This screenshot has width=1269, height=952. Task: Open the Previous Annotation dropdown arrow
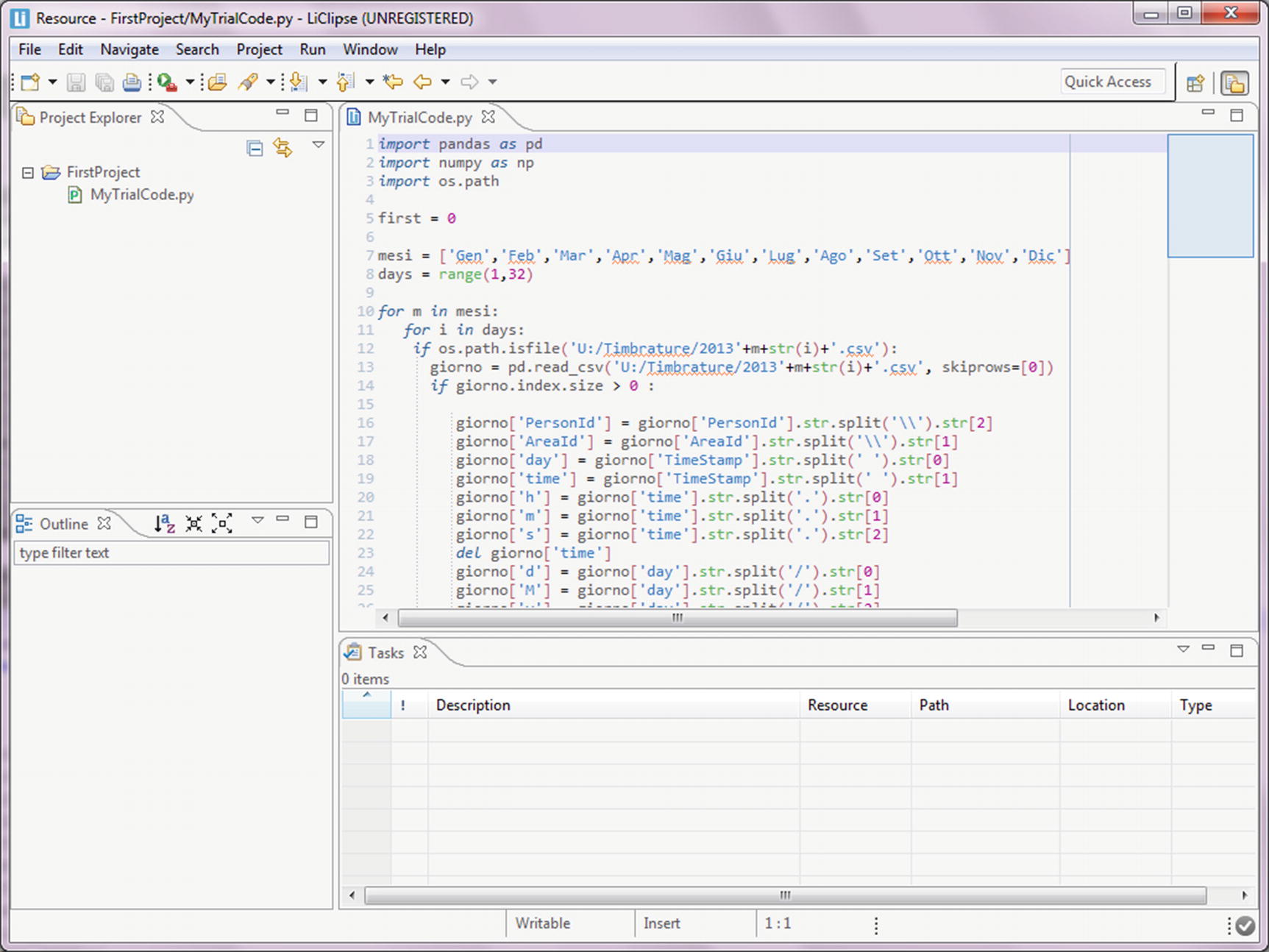[x=369, y=82]
